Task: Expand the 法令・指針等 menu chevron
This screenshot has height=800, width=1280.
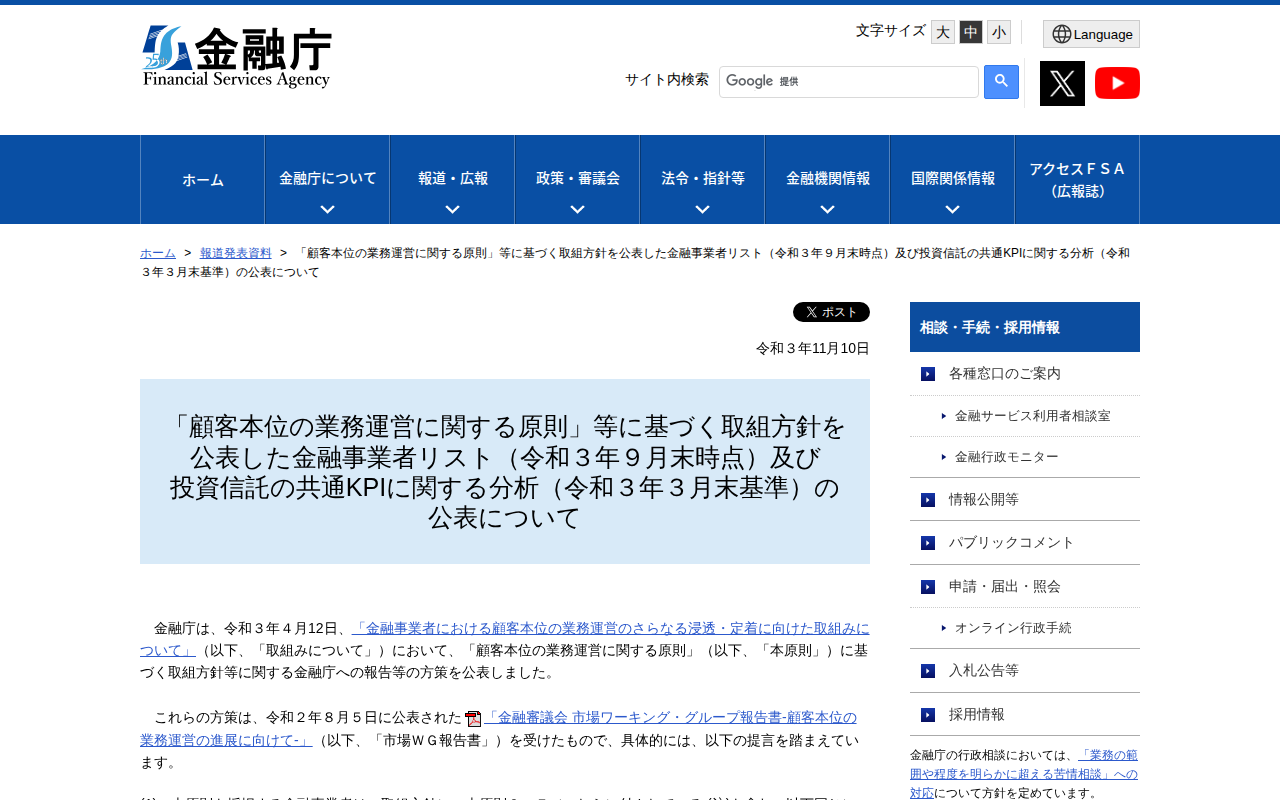Action: click(702, 209)
